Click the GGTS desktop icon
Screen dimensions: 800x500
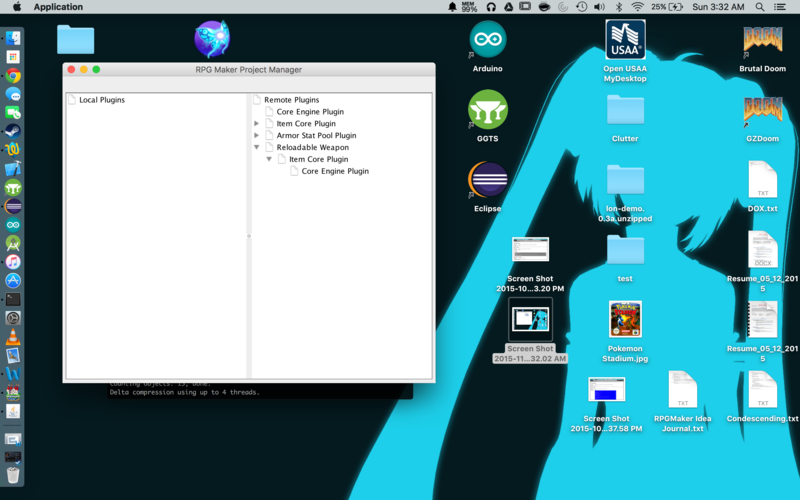tap(488, 110)
